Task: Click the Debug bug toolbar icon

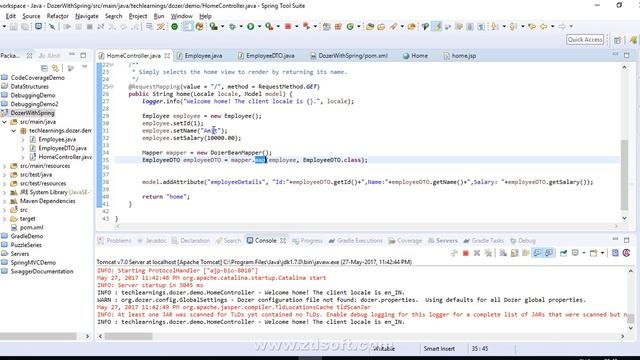Action: [x=232, y=27]
